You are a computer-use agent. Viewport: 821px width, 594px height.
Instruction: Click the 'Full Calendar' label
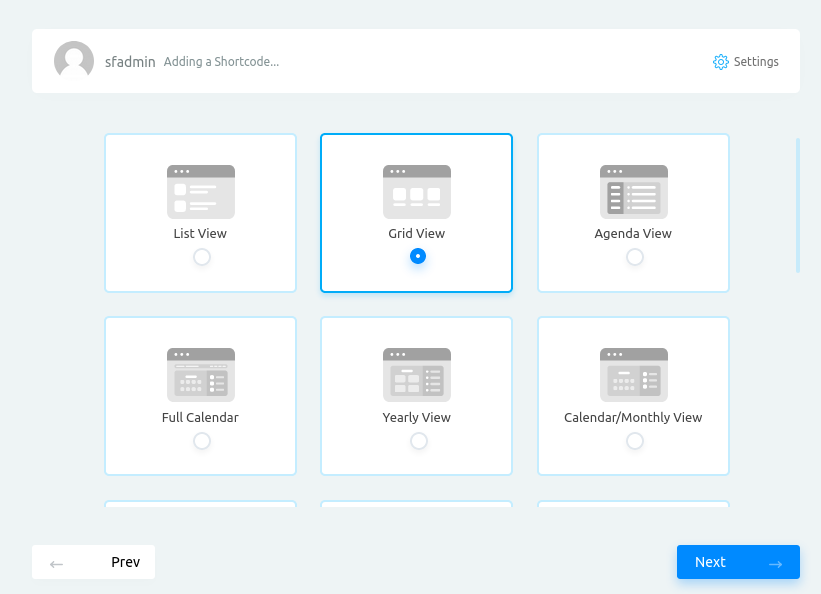200,417
